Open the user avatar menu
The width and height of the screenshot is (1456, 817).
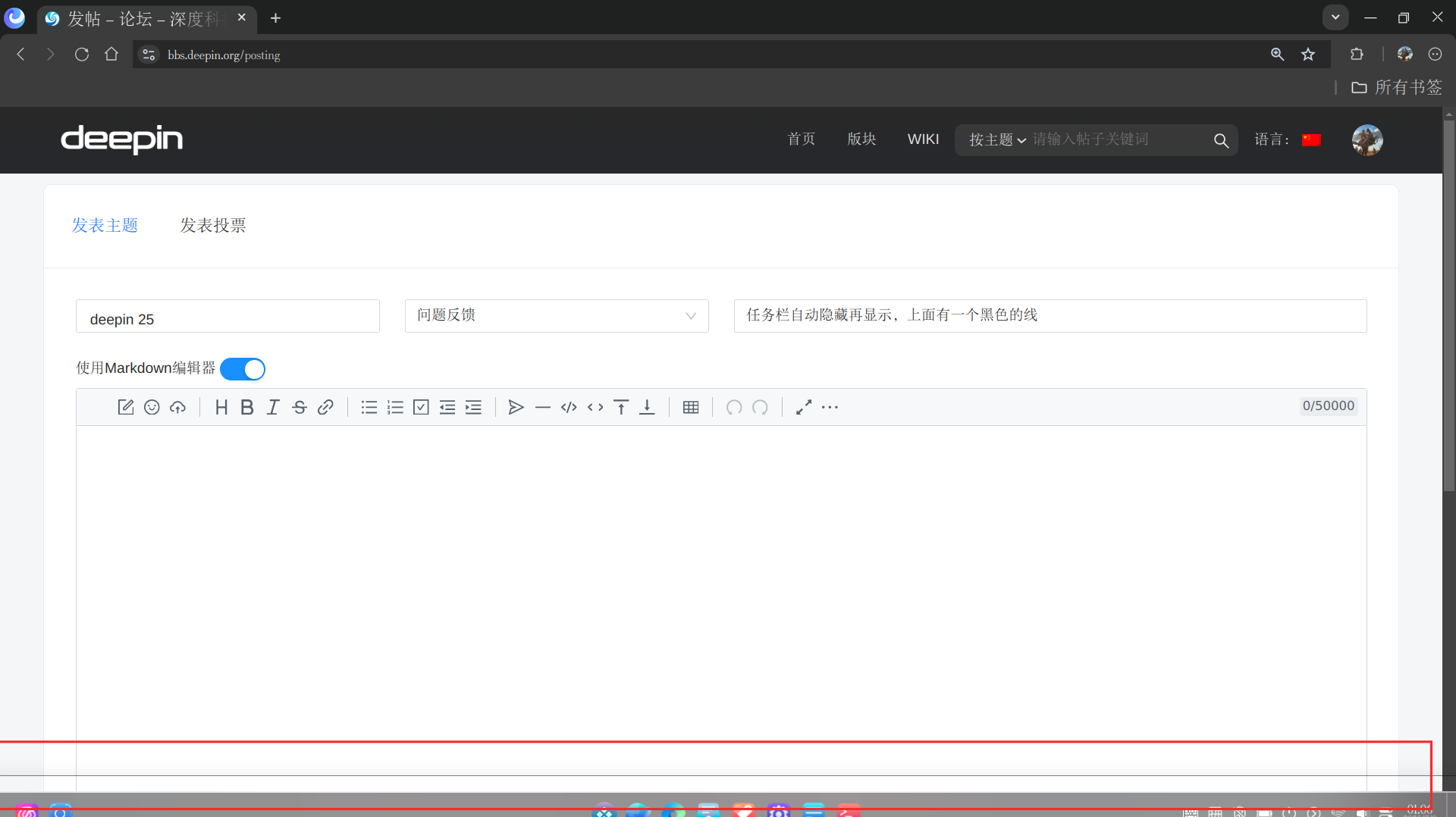tap(1367, 140)
